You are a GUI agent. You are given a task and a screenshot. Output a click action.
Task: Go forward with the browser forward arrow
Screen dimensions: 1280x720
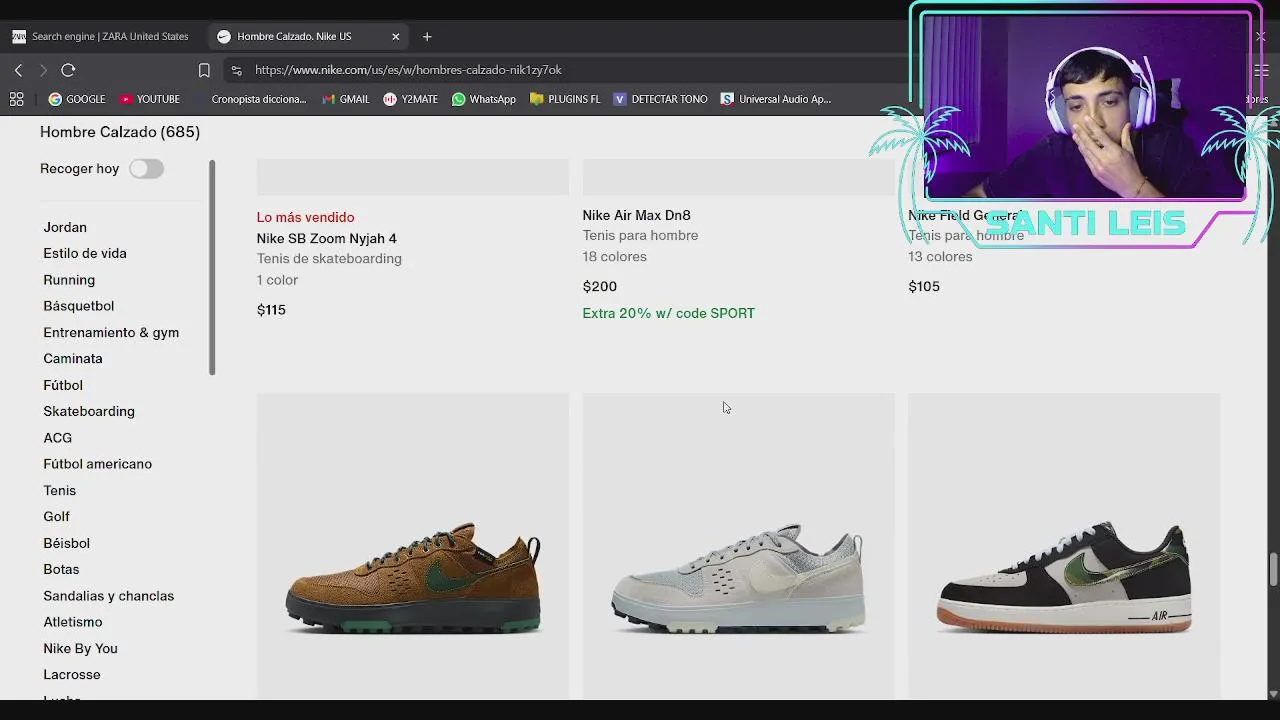click(43, 70)
